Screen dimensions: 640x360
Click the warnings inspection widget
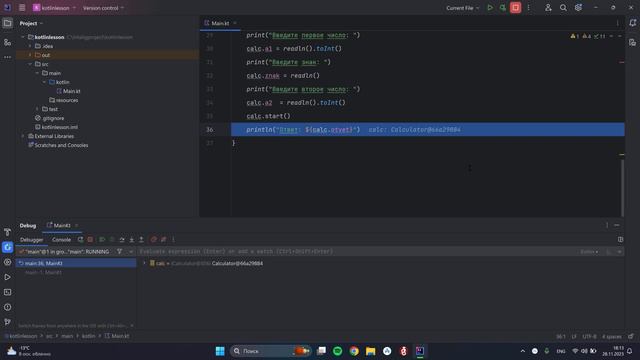point(589,36)
